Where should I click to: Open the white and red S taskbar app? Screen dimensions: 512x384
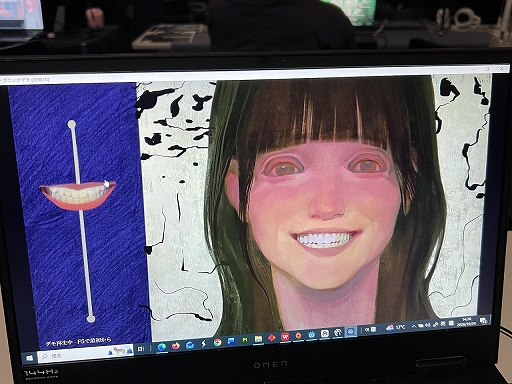tap(325, 333)
